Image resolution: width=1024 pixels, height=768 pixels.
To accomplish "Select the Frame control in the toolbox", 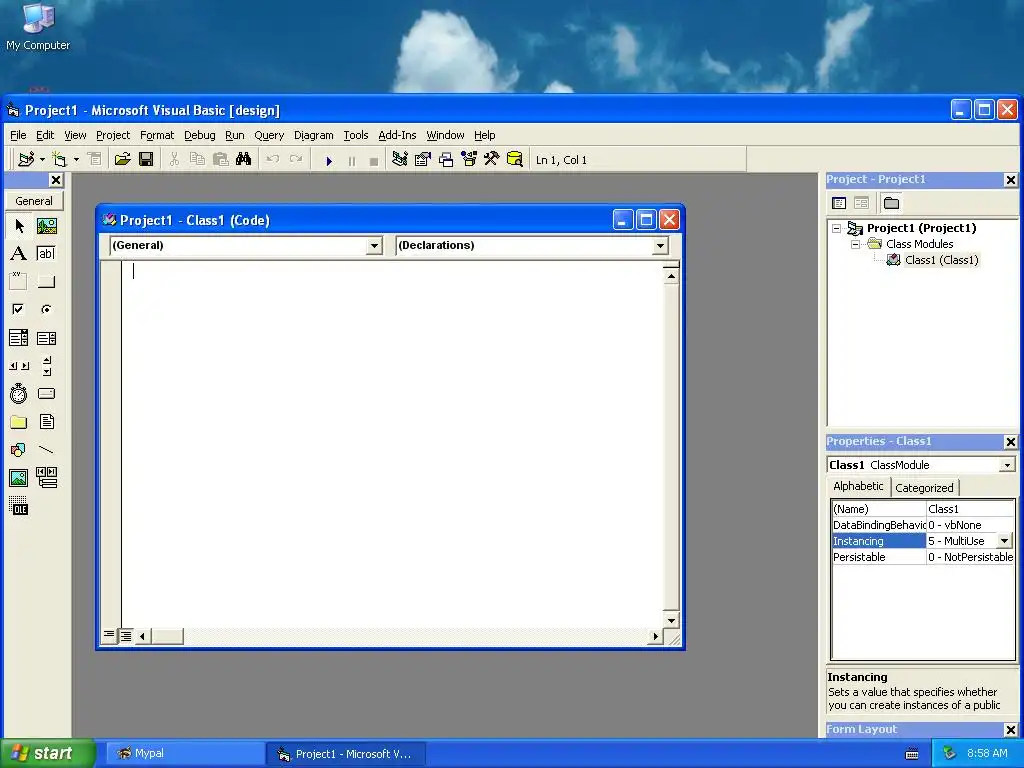I will coord(19,281).
